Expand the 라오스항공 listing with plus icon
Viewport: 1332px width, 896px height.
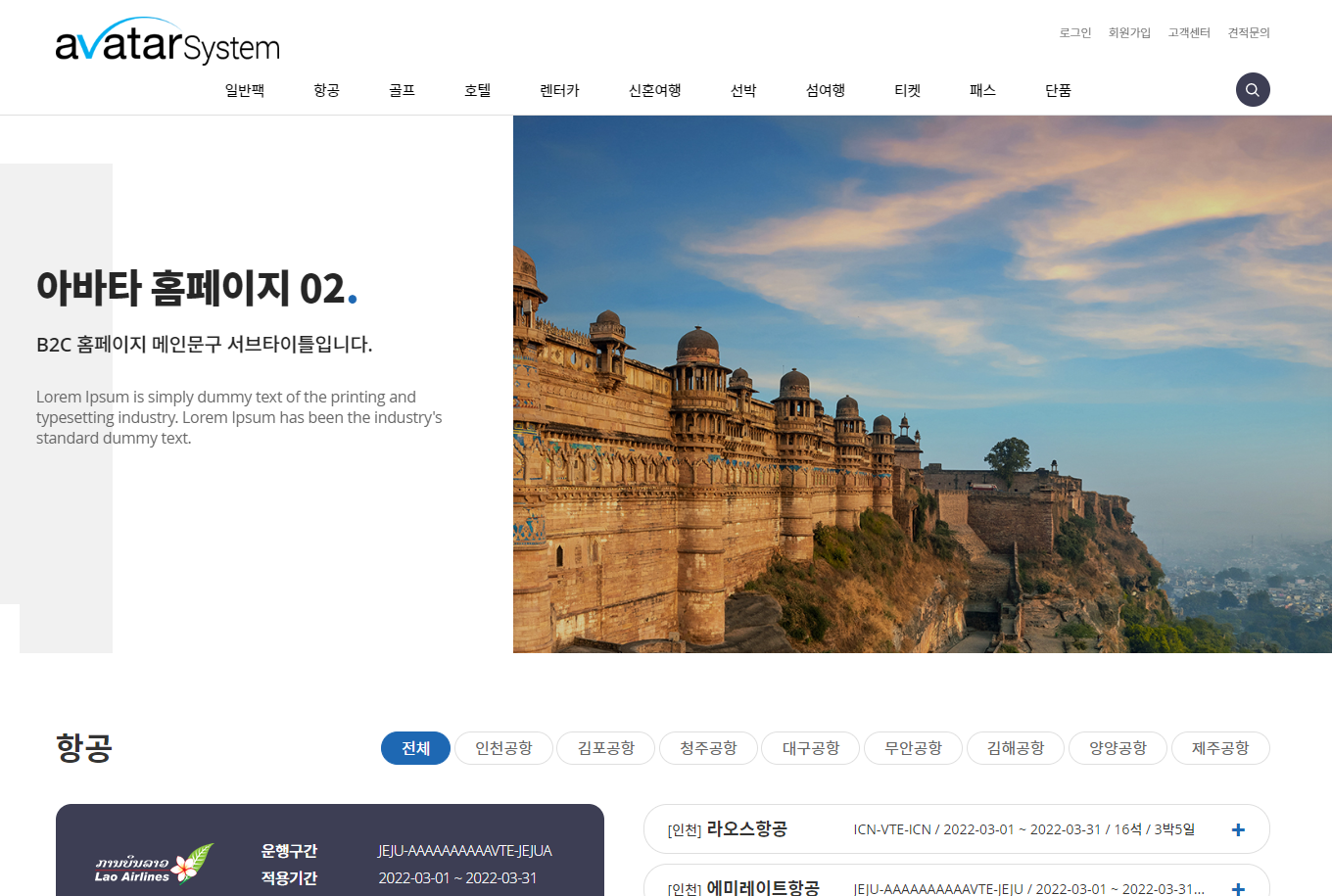tap(1238, 829)
